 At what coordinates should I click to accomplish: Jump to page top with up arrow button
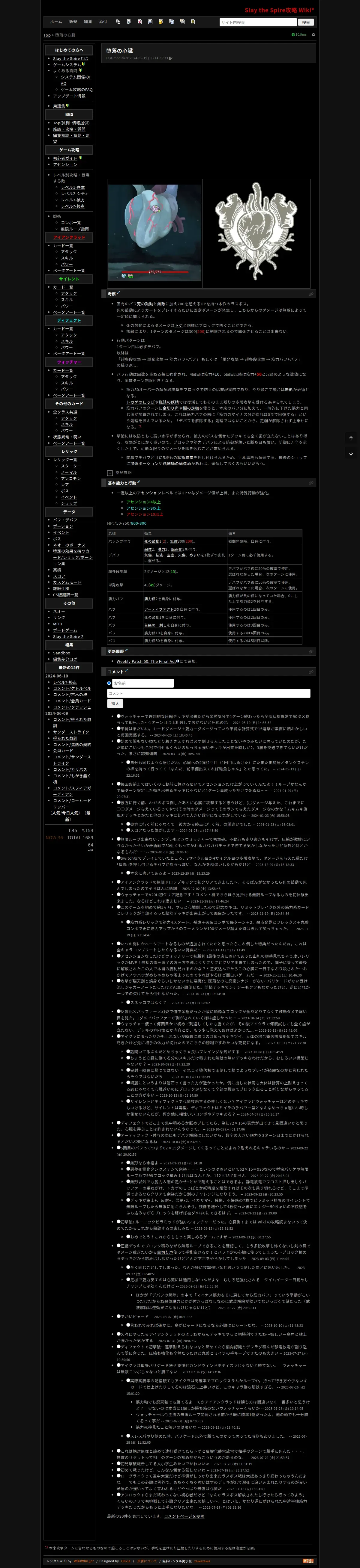click(351, 438)
